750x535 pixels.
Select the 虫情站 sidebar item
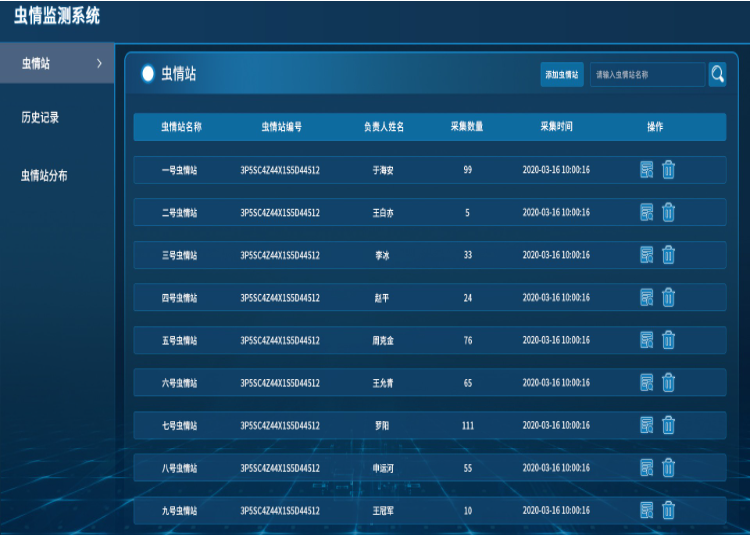pos(57,63)
